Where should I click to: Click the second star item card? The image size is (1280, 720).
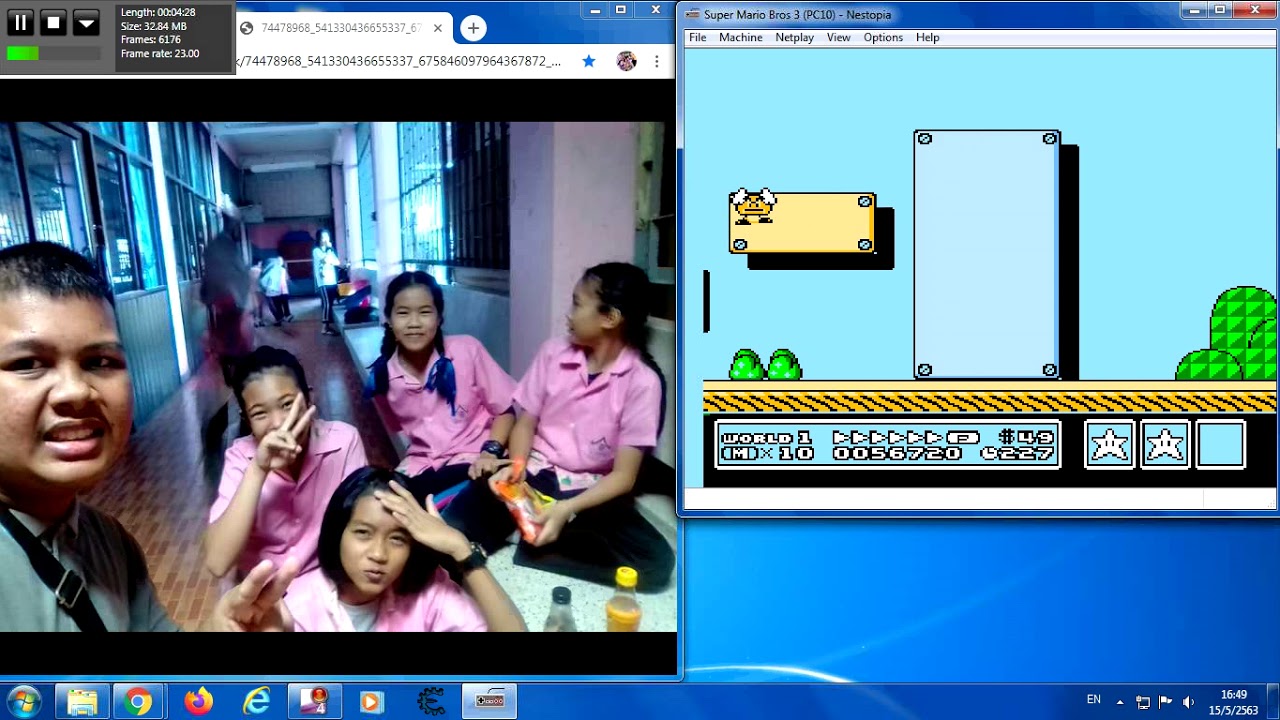point(1165,444)
